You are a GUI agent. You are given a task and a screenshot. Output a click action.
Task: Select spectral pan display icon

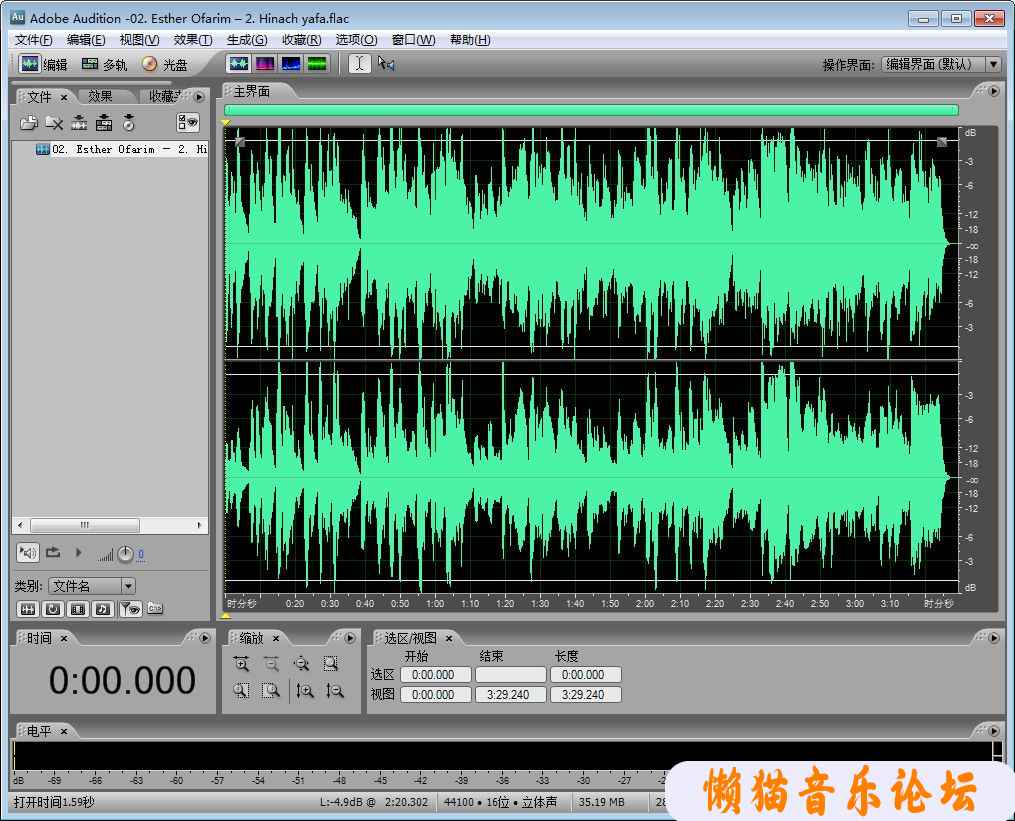(x=291, y=63)
